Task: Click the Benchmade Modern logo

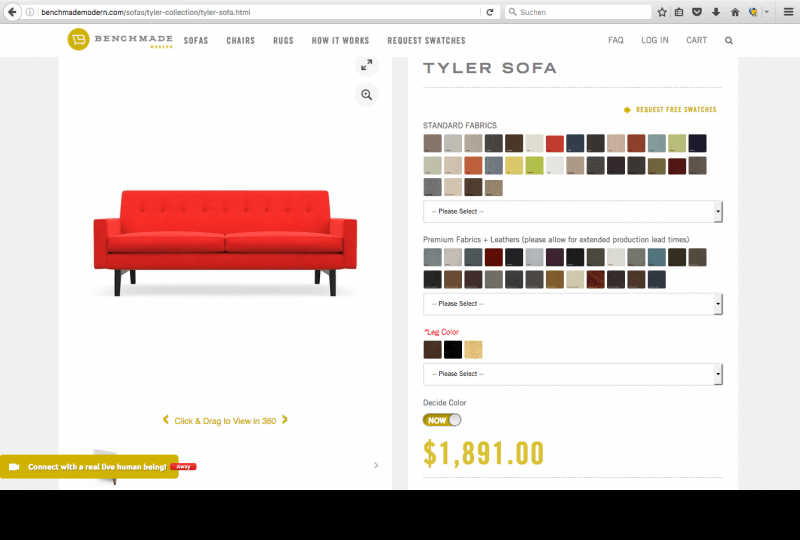Action: click(120, 39)
